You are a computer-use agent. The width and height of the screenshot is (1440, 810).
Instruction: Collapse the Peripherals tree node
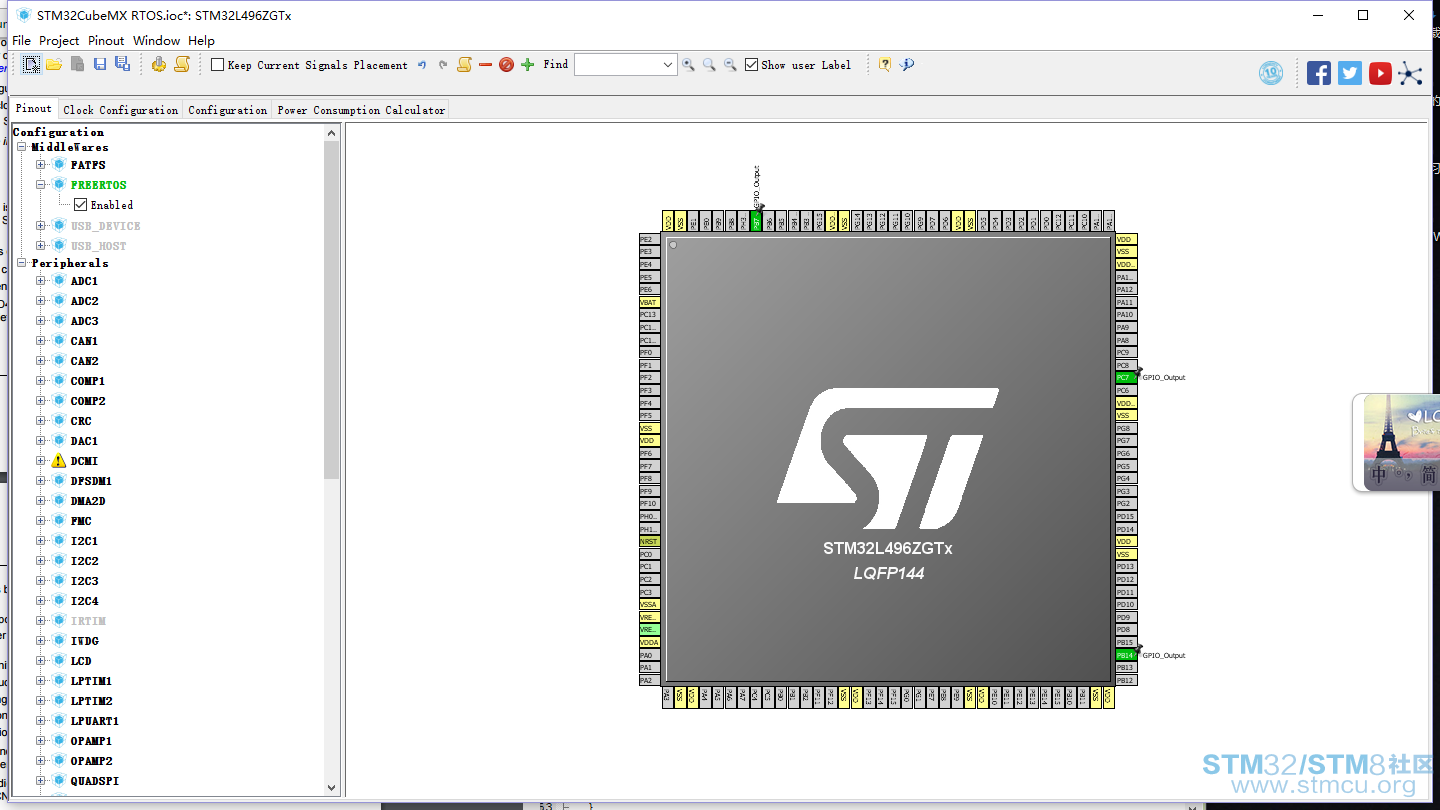22,263
